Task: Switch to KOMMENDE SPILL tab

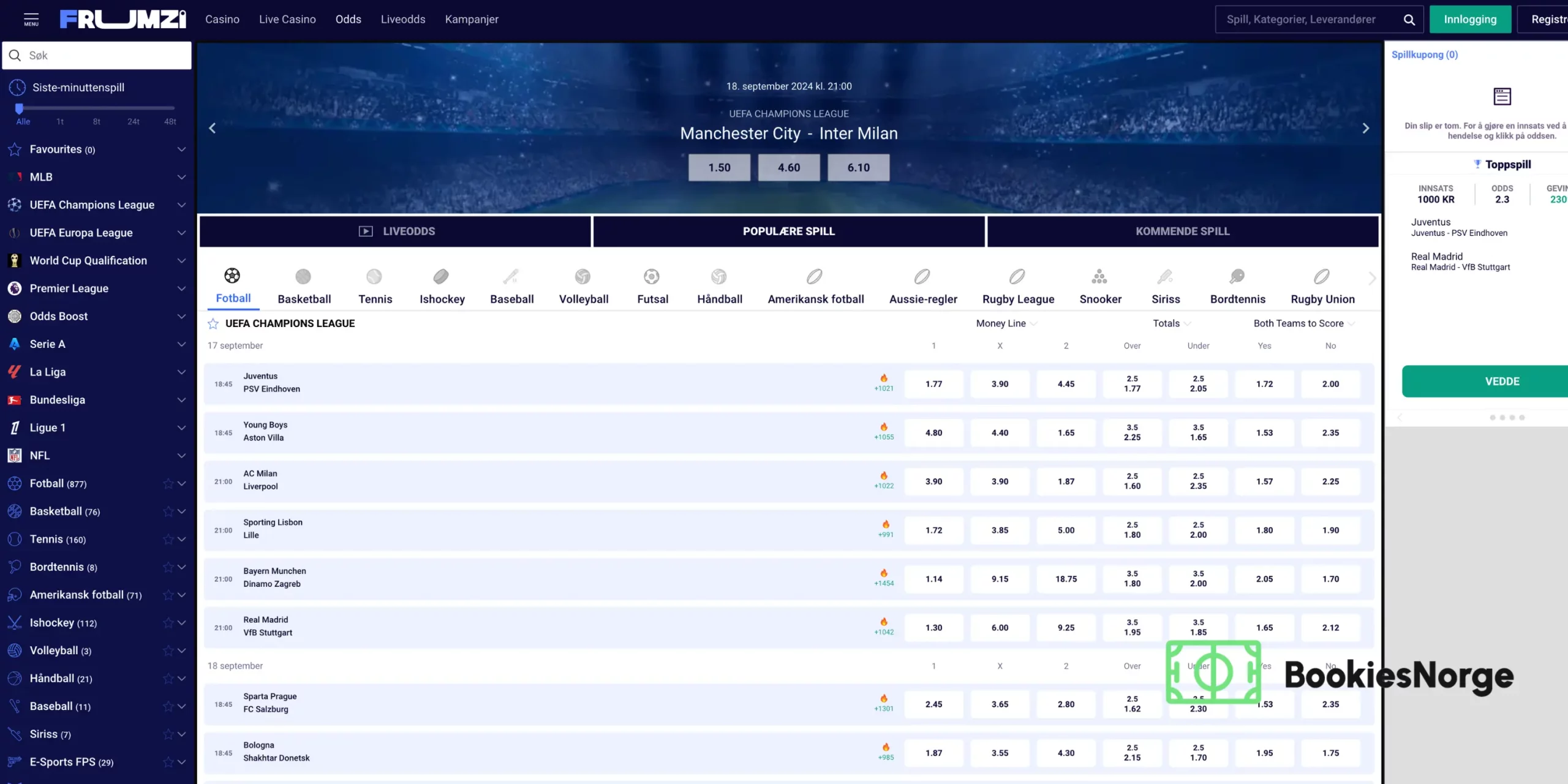Action: click(x=1183, y=232)
